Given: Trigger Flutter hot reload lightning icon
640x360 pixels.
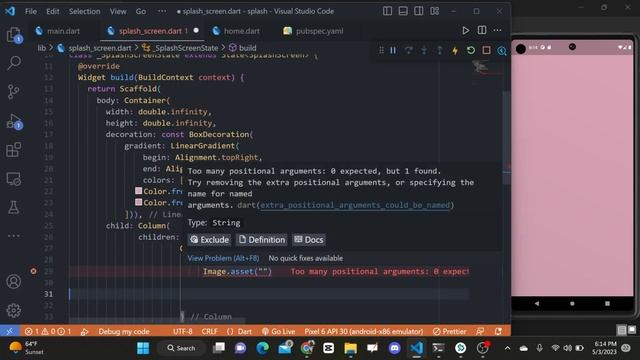Looking at the screenshot, I should click(455, 50).
